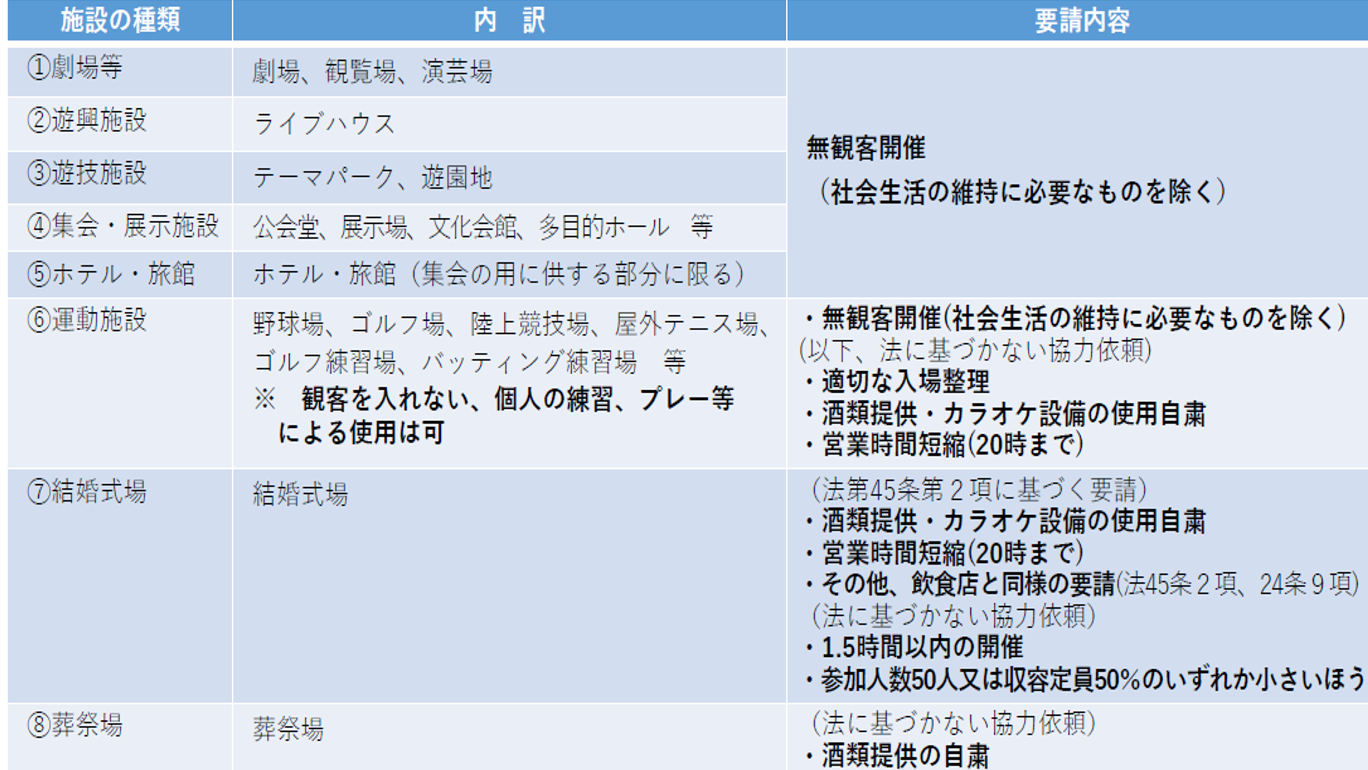Click (法に基づかない協力依頼) in 葬祭場 row
The image size is (1368, 770).
[952, 723]
